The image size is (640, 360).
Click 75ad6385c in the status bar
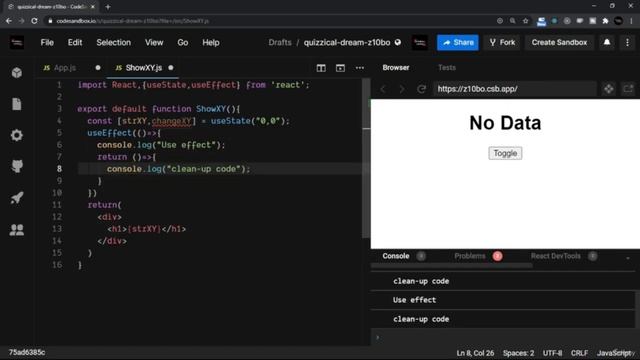(27, 352)
